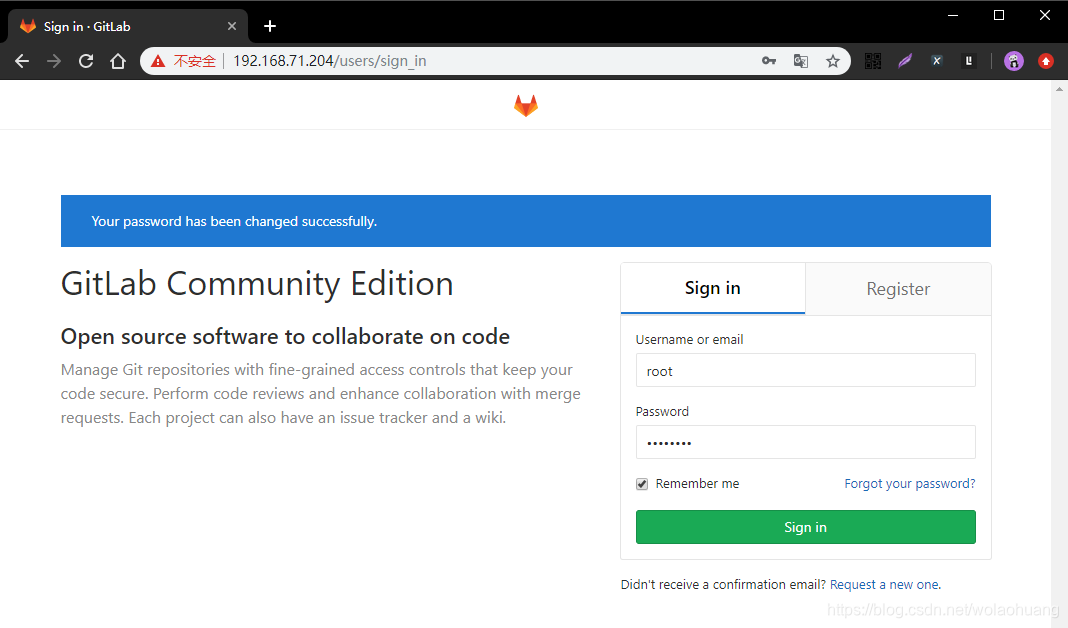1068x628 pixels.
Task: Minimize the browser window
Action: coord(953,15)
